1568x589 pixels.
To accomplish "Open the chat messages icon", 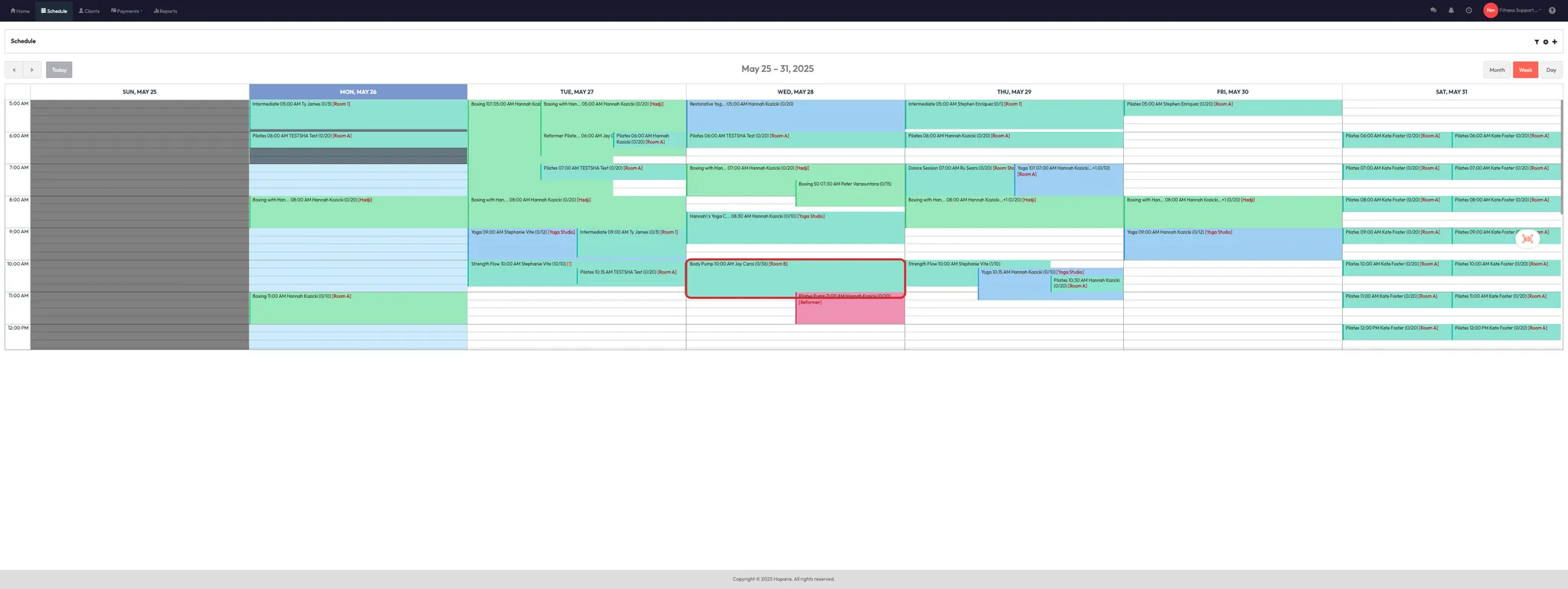I will pyautogui.click(x=1433, y=11).
